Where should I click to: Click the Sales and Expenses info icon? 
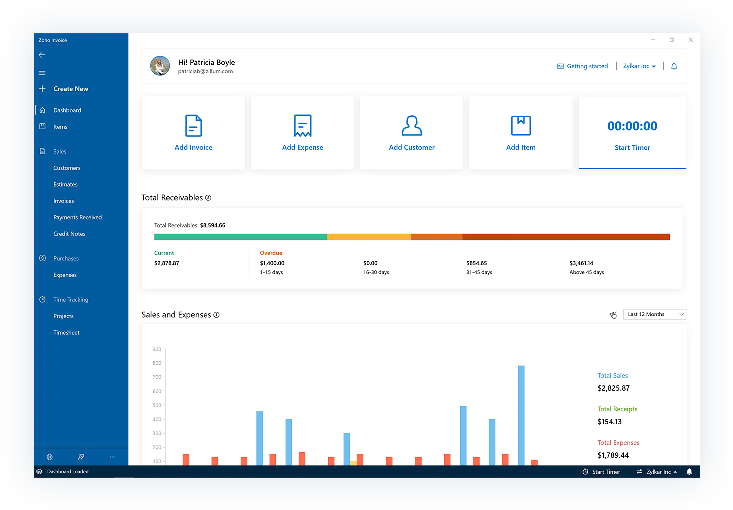[217, 315]
